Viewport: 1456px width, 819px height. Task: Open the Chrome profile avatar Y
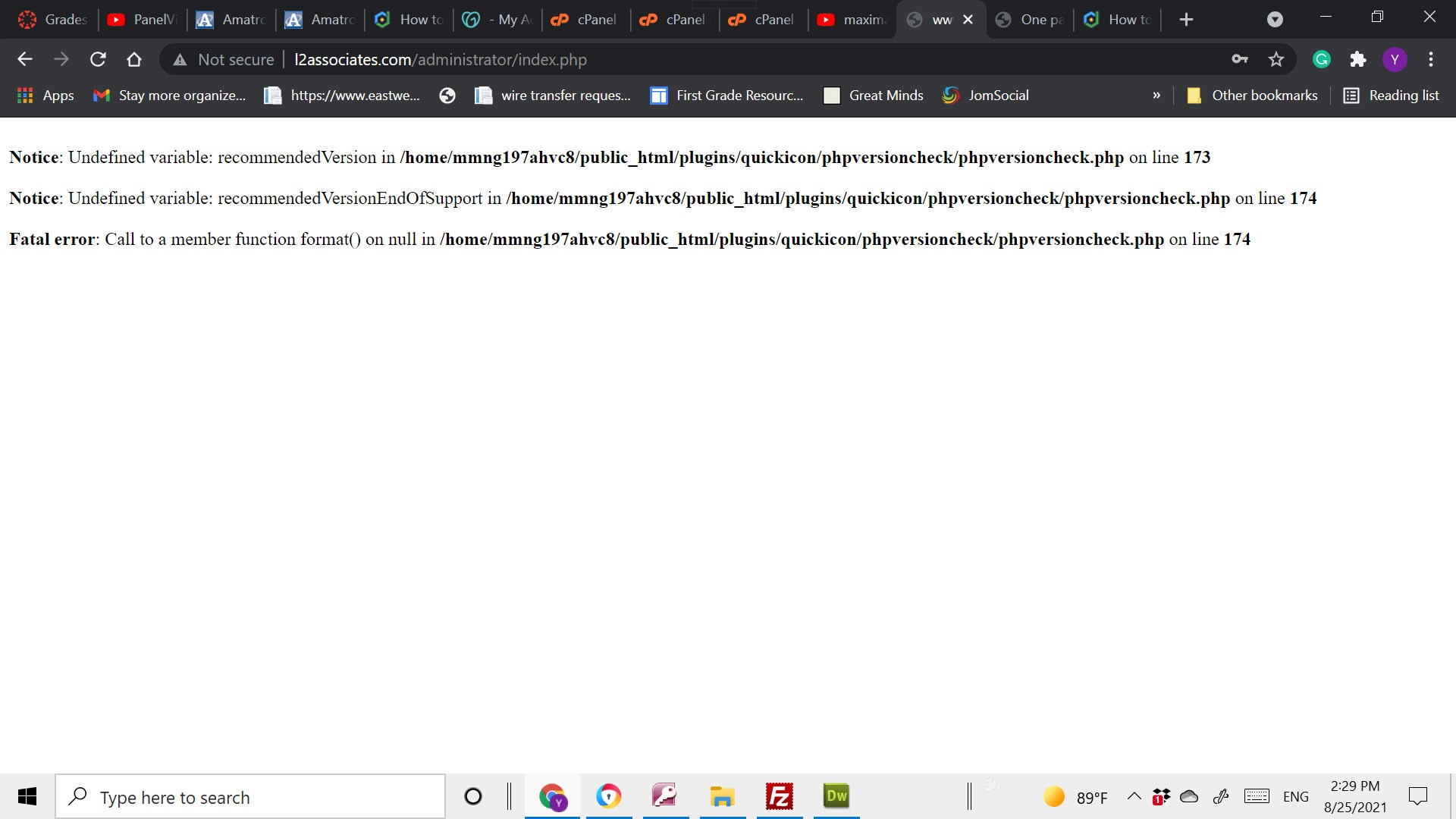pos(1395,59)
